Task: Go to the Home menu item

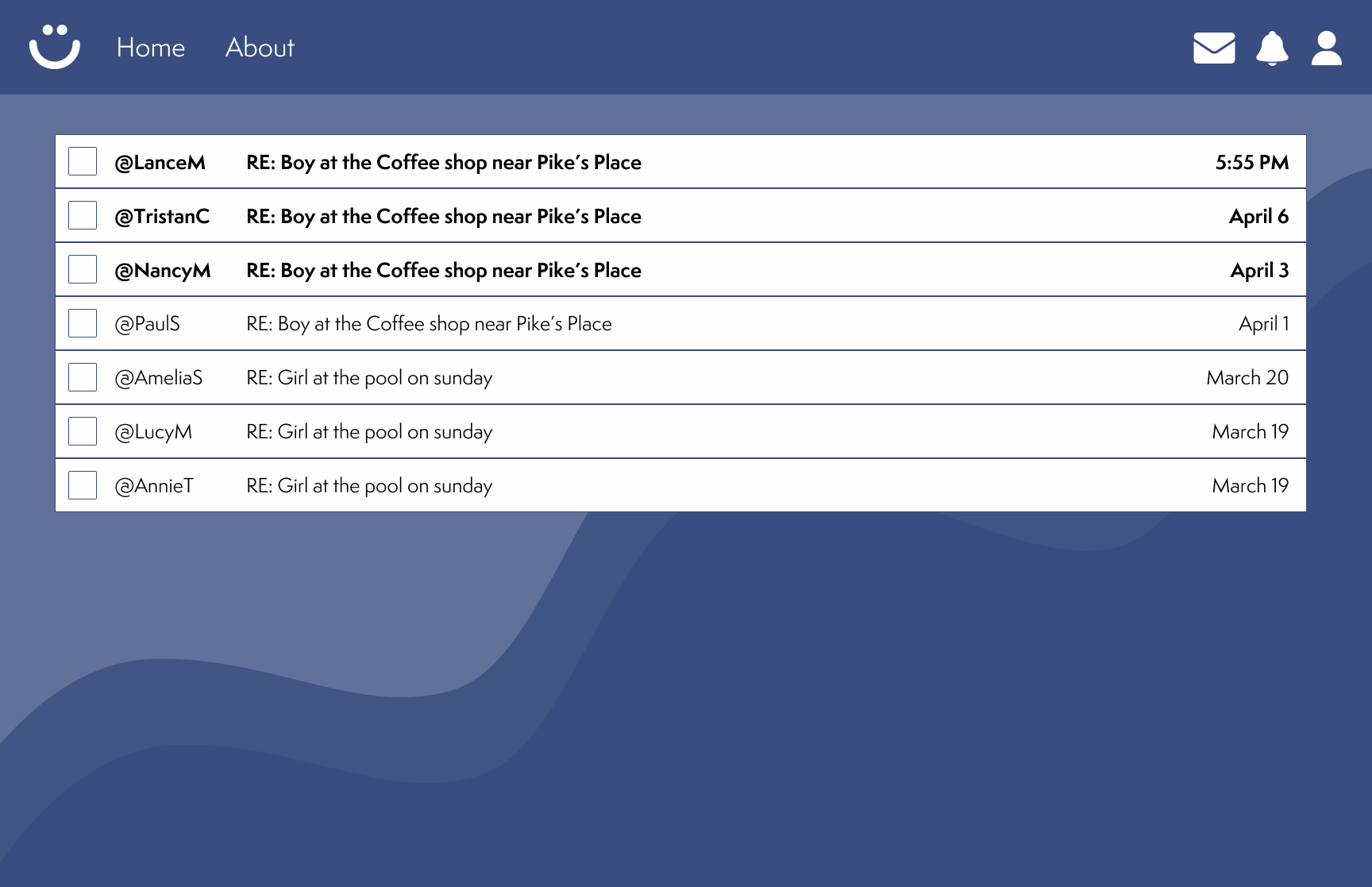Action: click(x=151, y=48)
